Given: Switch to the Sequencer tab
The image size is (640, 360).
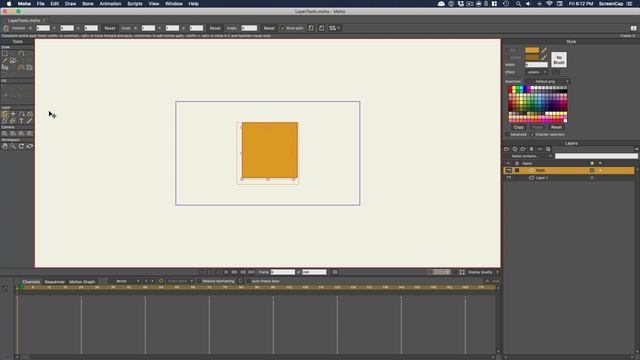Looking at the screenshot, I should tap(55, 282).
